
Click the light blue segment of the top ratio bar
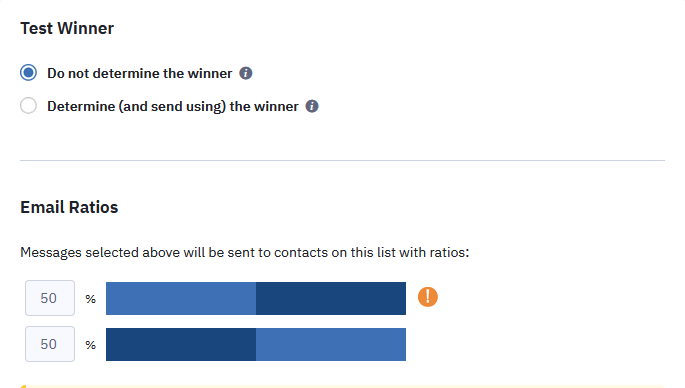click(x=181, y=298)
